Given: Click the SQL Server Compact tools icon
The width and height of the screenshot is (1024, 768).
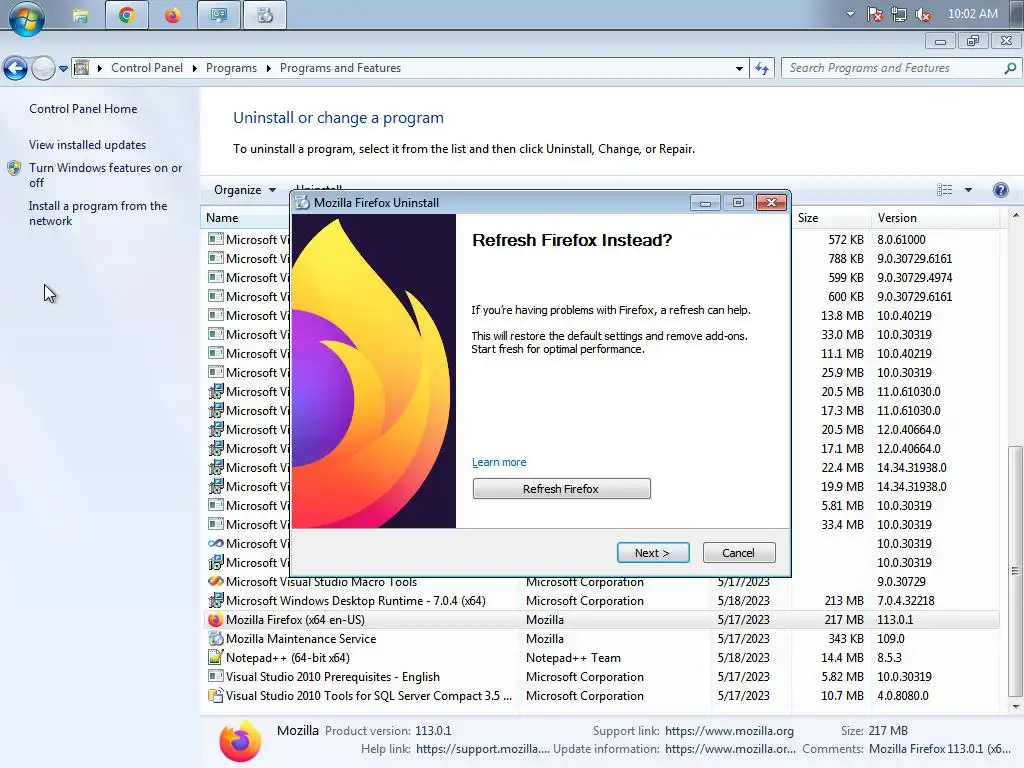Looking at the screenshot, I should [215, 696].
